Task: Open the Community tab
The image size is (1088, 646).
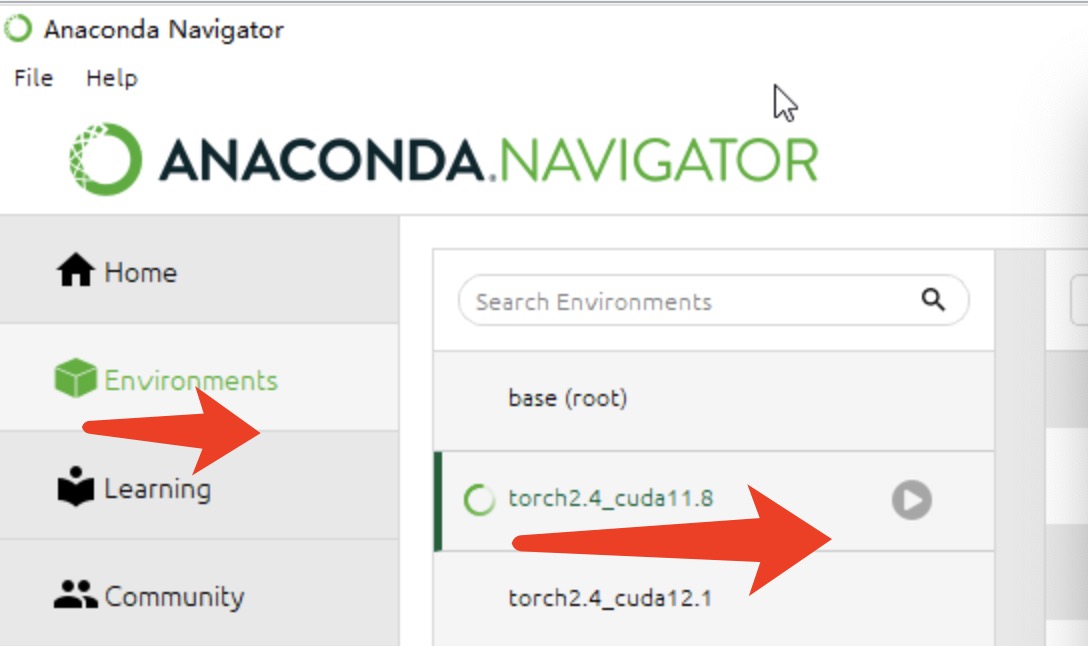Action: (x=174, y=597)
